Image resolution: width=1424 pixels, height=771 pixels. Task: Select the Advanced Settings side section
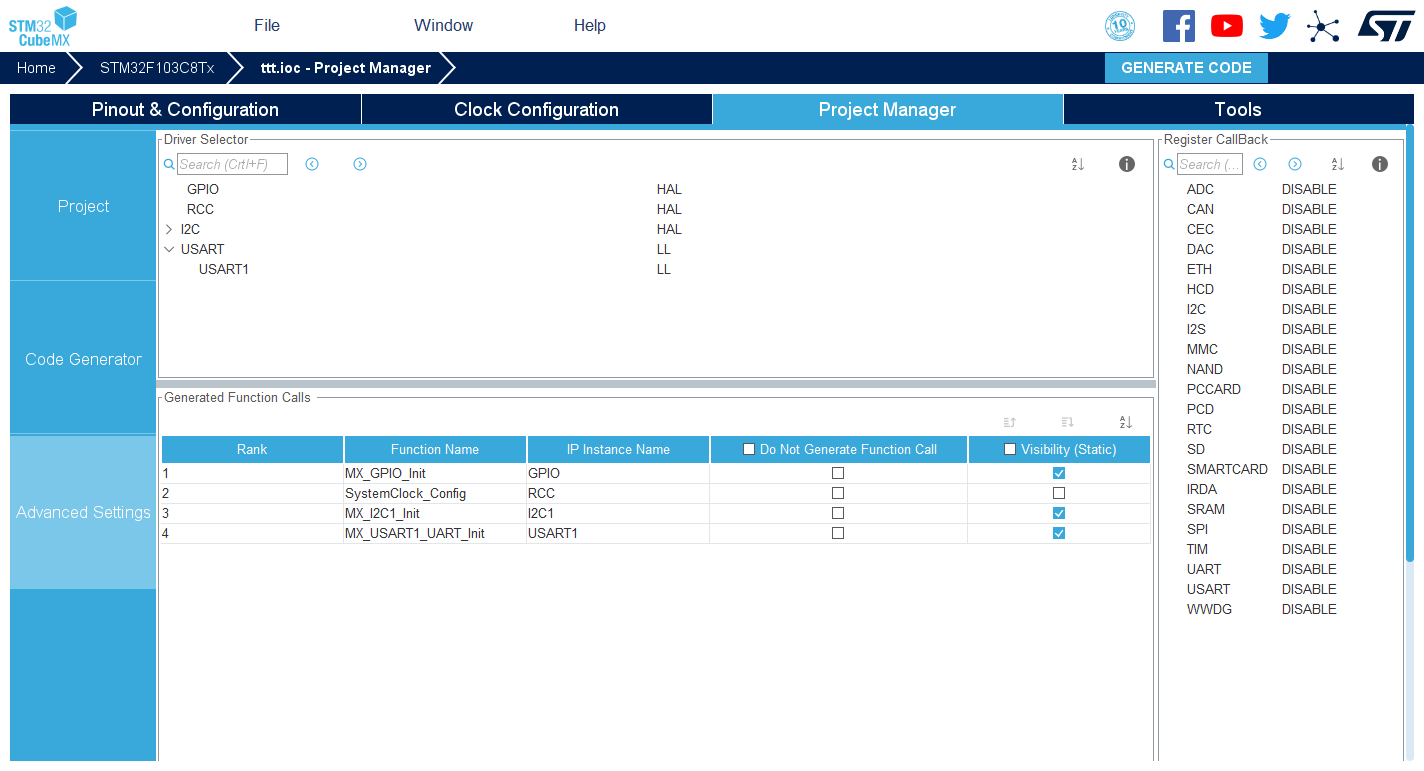click(83, 512)
